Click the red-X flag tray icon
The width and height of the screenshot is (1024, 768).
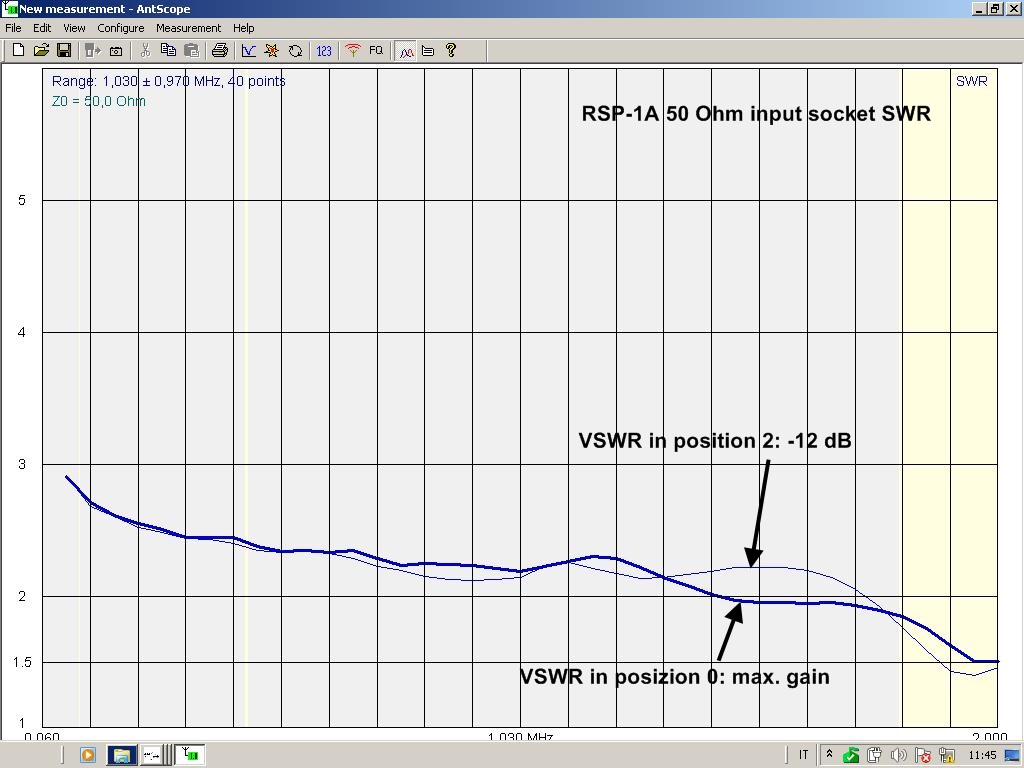(922, 755)
